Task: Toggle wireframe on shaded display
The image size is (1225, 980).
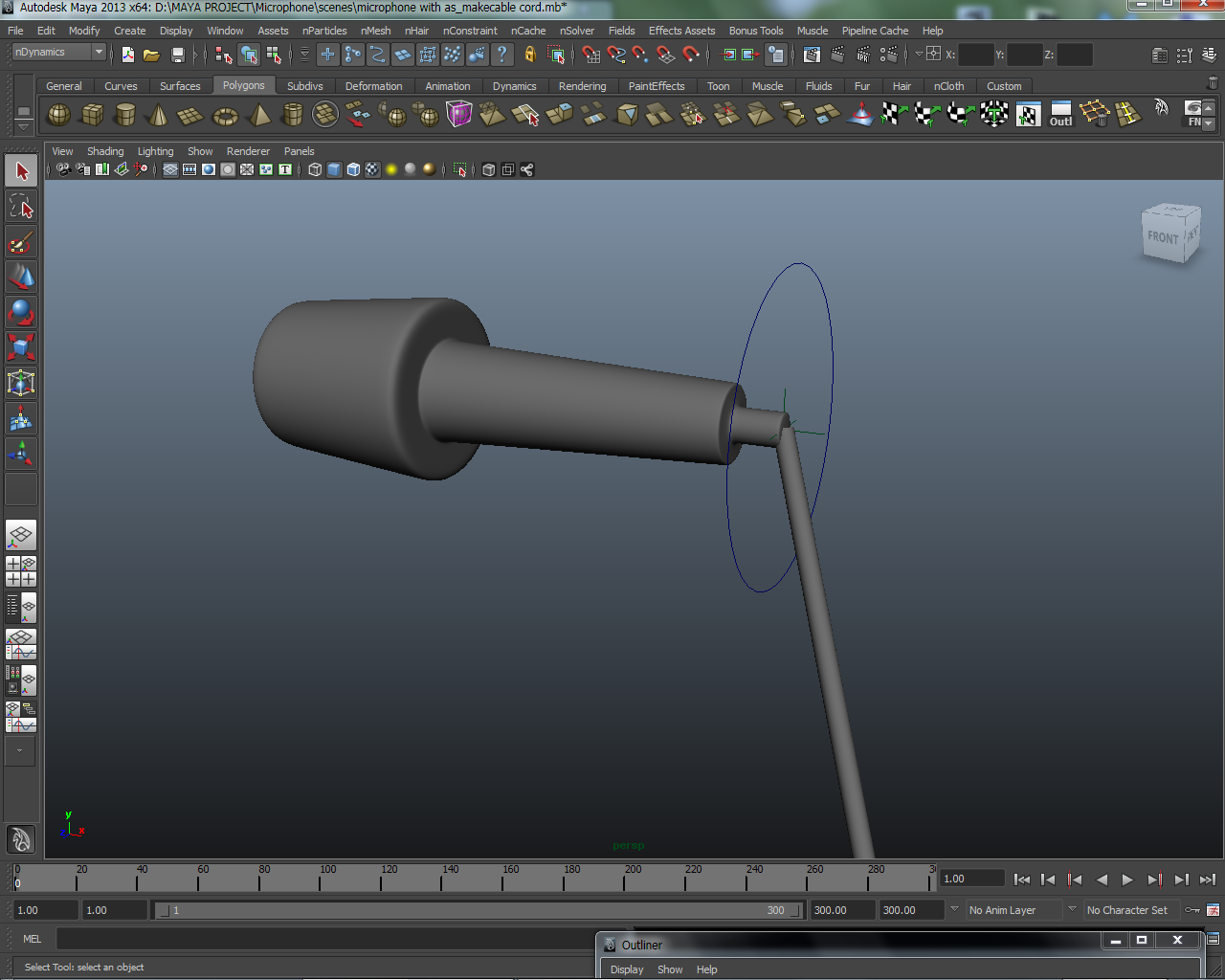Action: 353,169
